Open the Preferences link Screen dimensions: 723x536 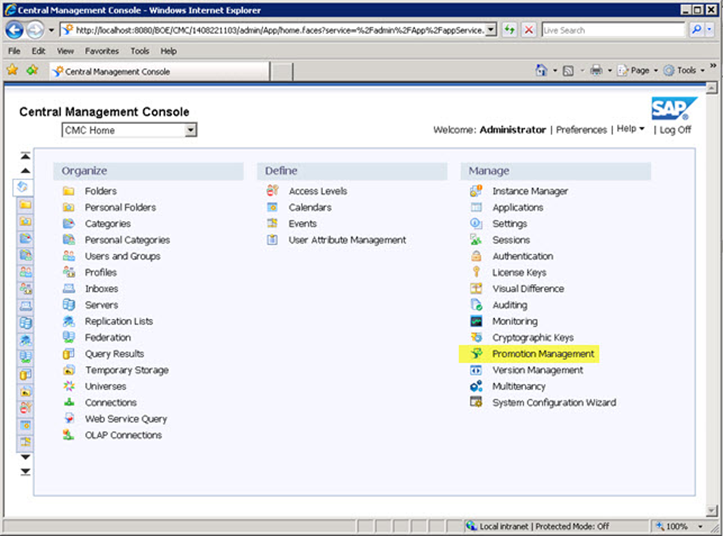[581, 130]
